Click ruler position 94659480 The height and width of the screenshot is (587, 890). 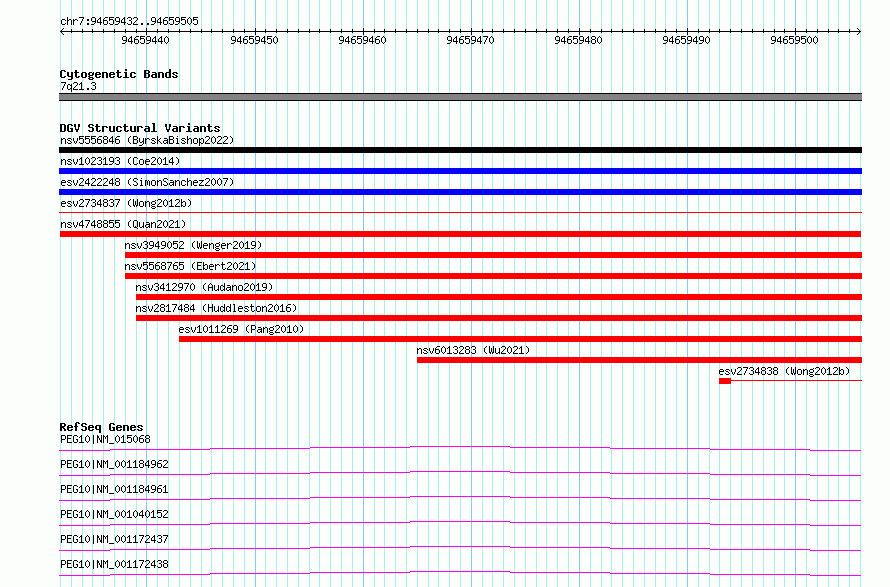[578, 40]
